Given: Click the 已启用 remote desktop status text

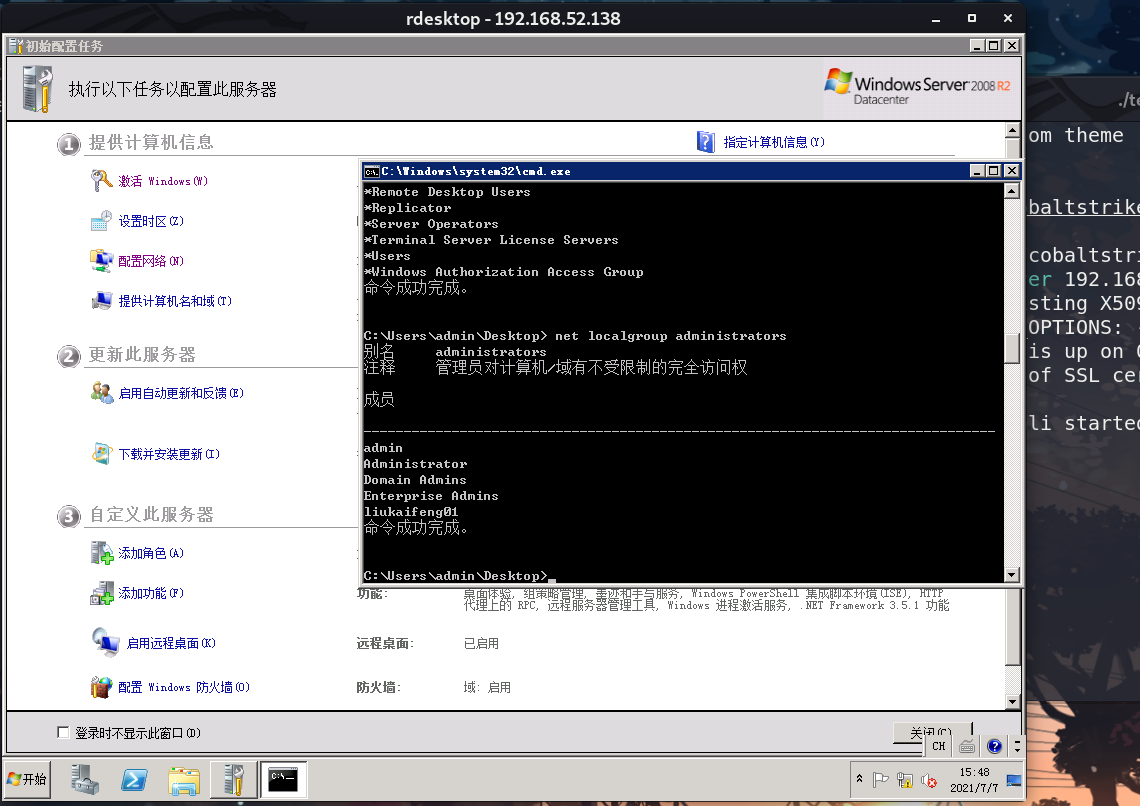Looking at the screenshot, I should click(x=481, y=643).
